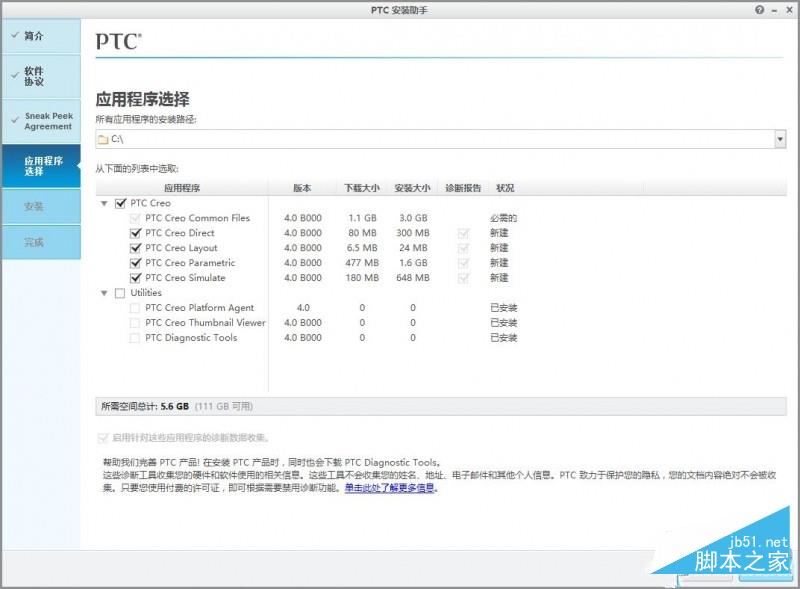Select the PTC Creo Thumbnail Viewer row label
This screenshot has height=589, width=800.
tap(205, 323)
